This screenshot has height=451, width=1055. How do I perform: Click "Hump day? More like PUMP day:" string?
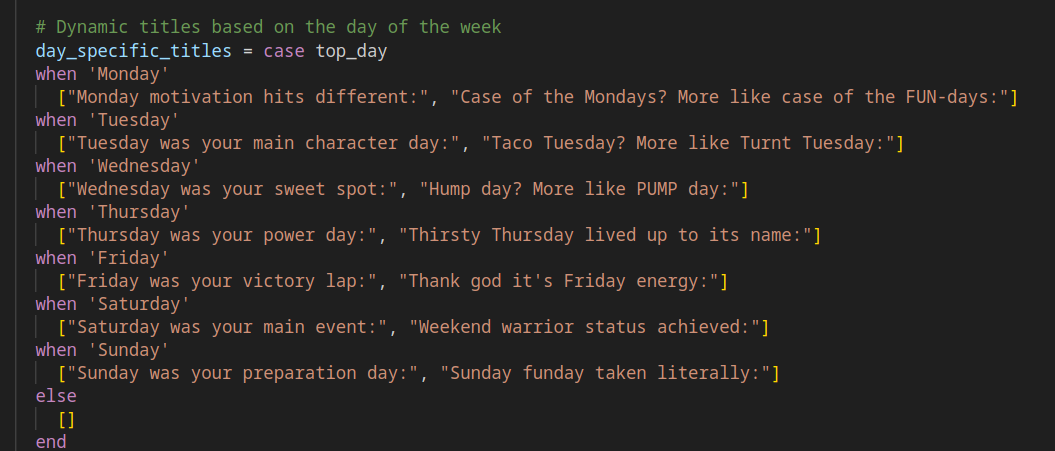[x=579, y=189]
